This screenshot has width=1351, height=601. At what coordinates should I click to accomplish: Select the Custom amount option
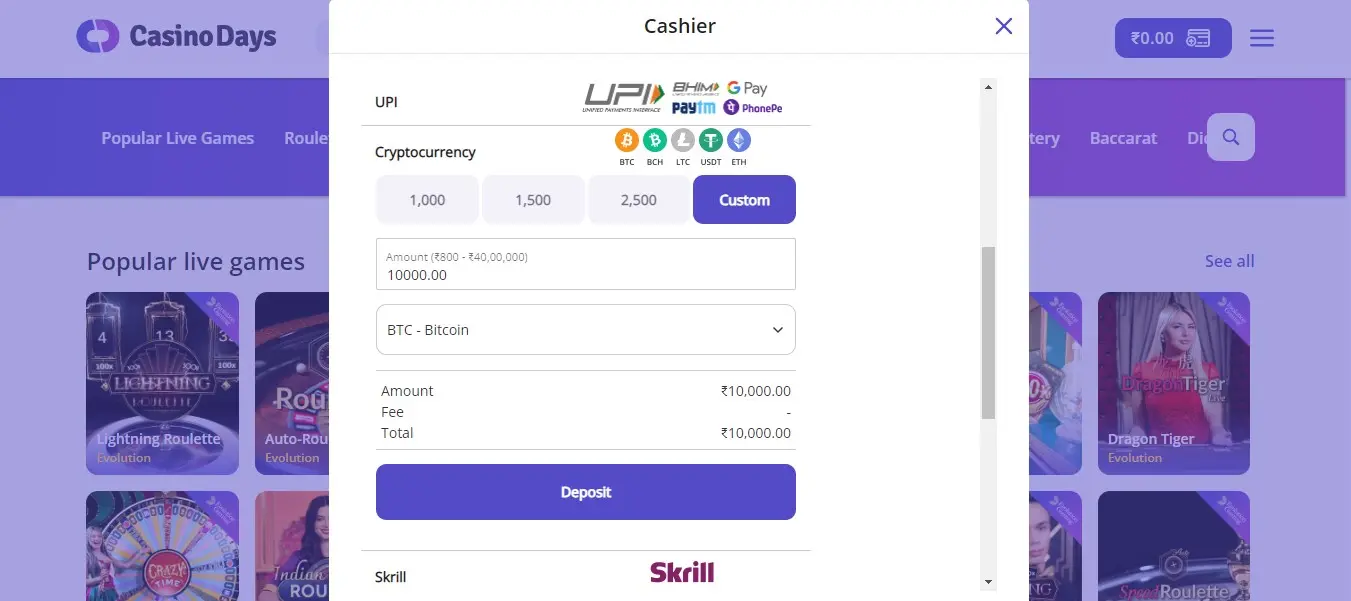click(744, 200)
